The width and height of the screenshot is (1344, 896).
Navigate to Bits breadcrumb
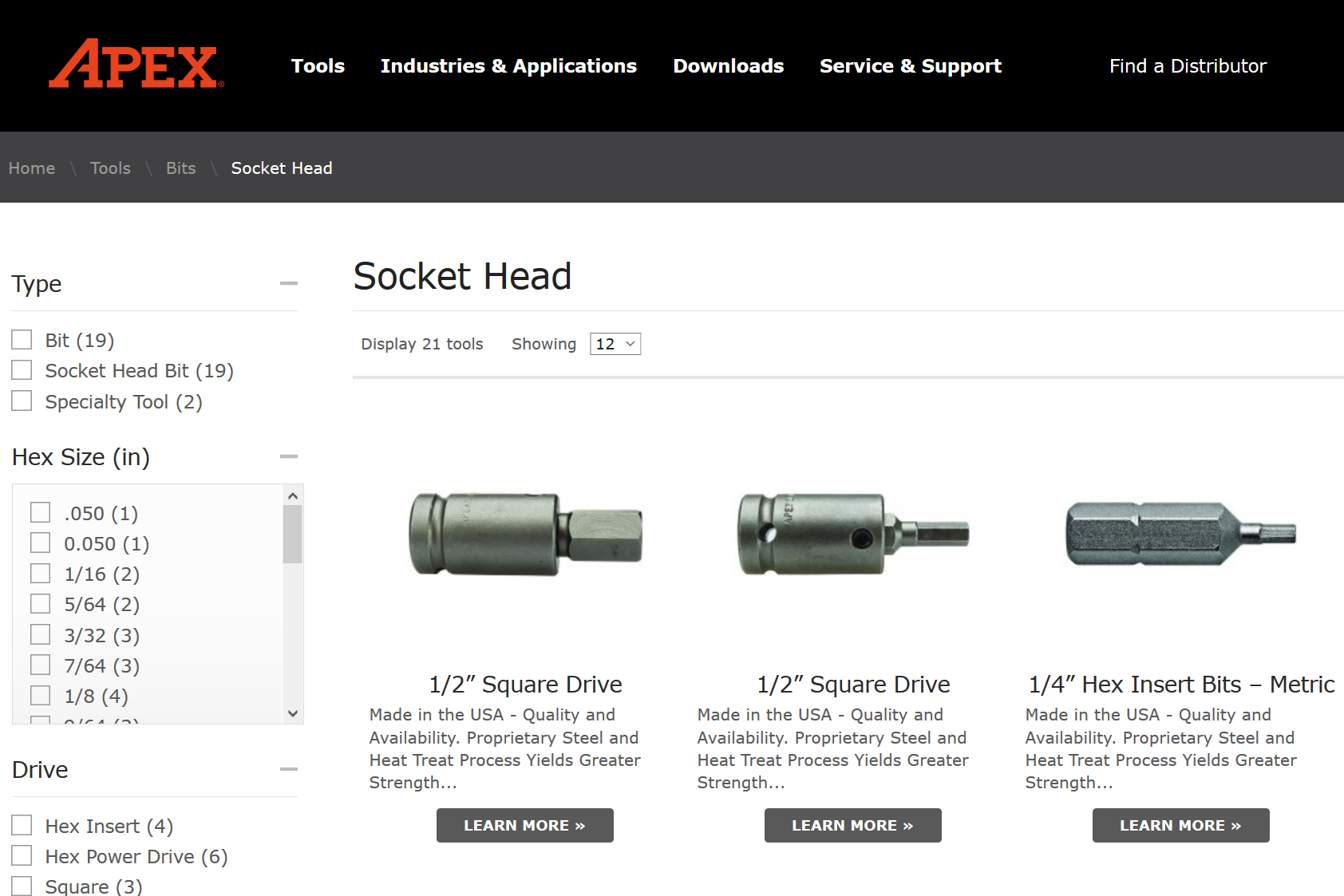click(x=181, y=168)
